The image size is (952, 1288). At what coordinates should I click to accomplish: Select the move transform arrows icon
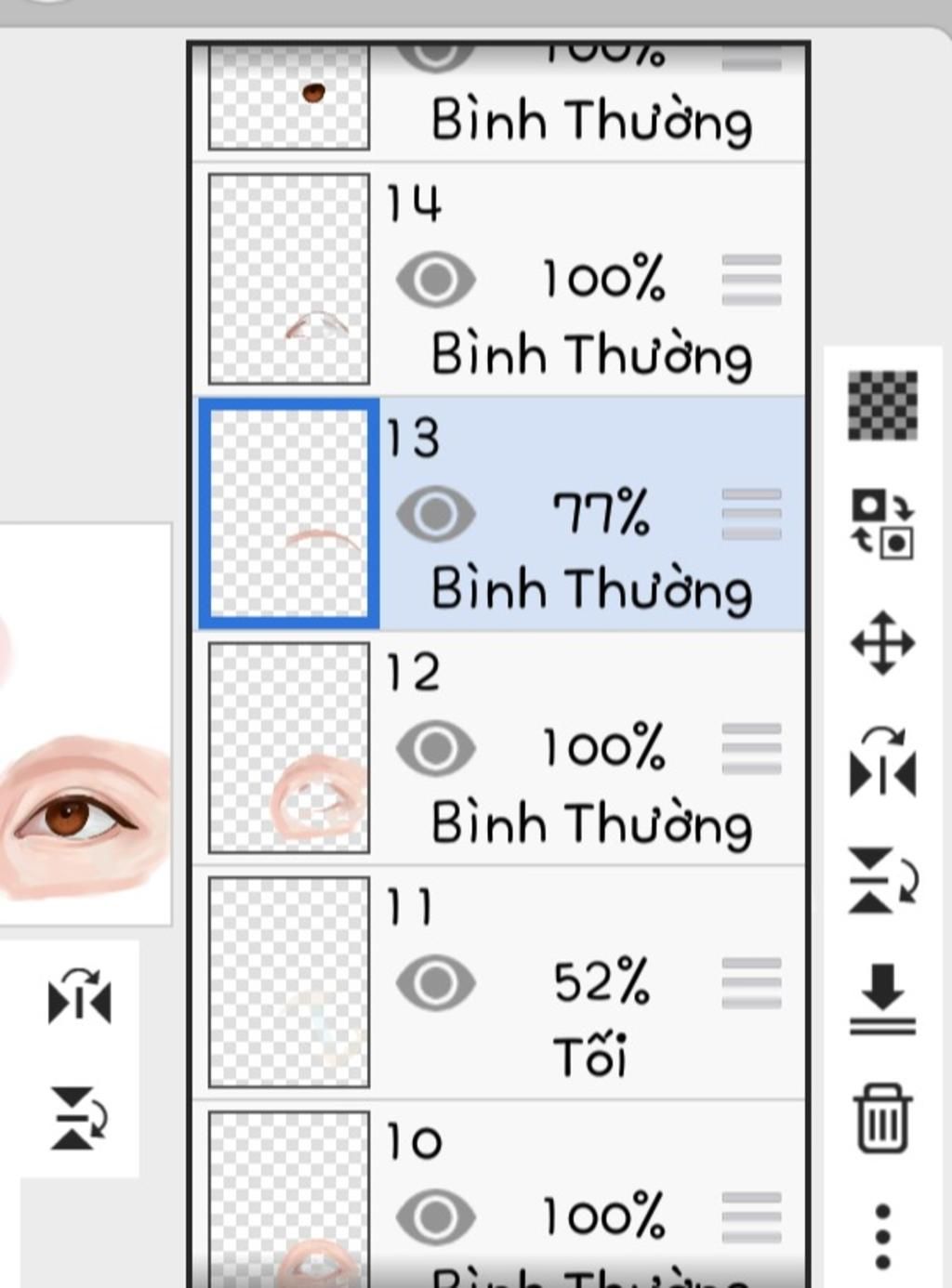tap(882, 643)
